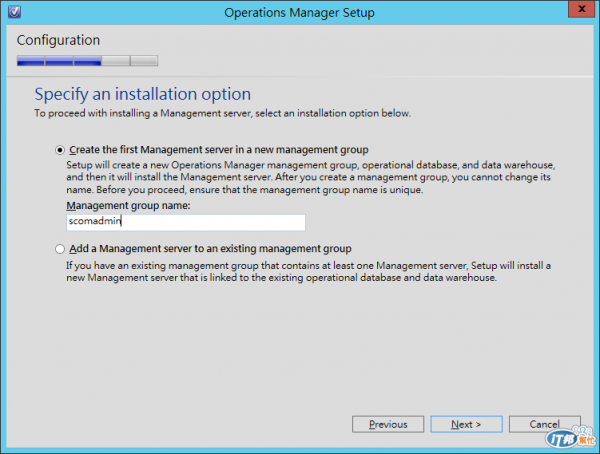The height and width of the screenshot is (454, 600).
Task: Click the 'Configuration' section title
Action: (x=58, y=40)
